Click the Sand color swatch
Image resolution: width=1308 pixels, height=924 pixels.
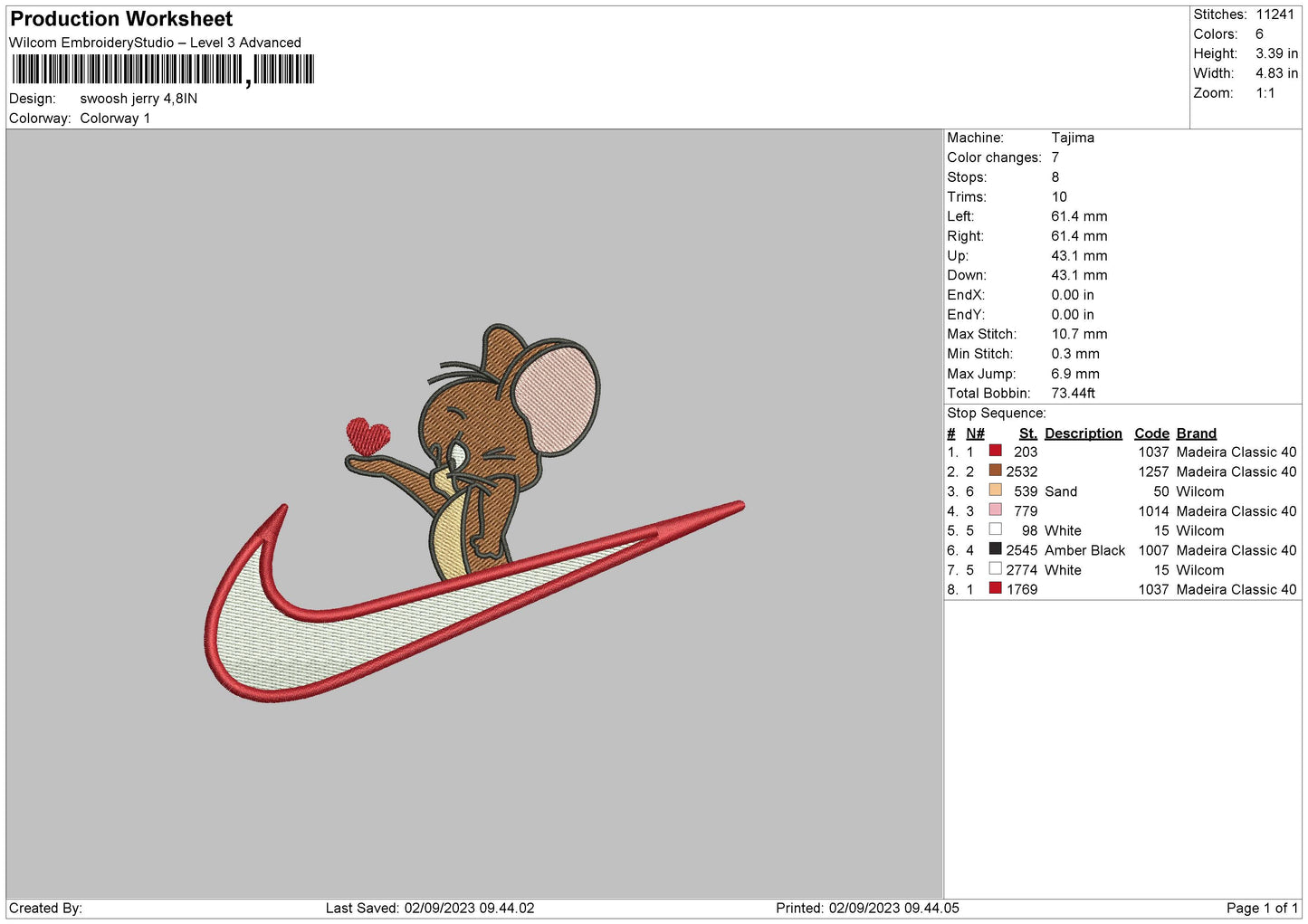[x=995, y=491]
